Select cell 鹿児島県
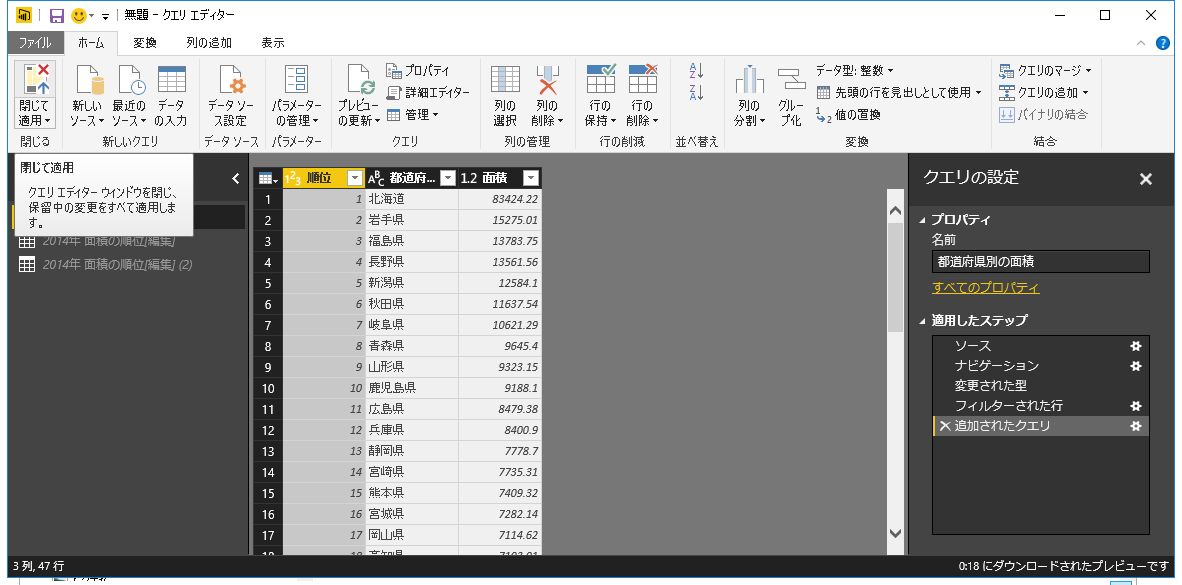 412,388
